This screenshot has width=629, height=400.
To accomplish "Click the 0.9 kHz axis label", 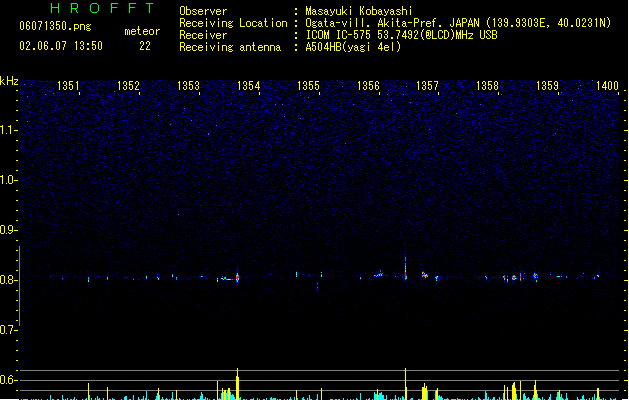I will [8, 230].
